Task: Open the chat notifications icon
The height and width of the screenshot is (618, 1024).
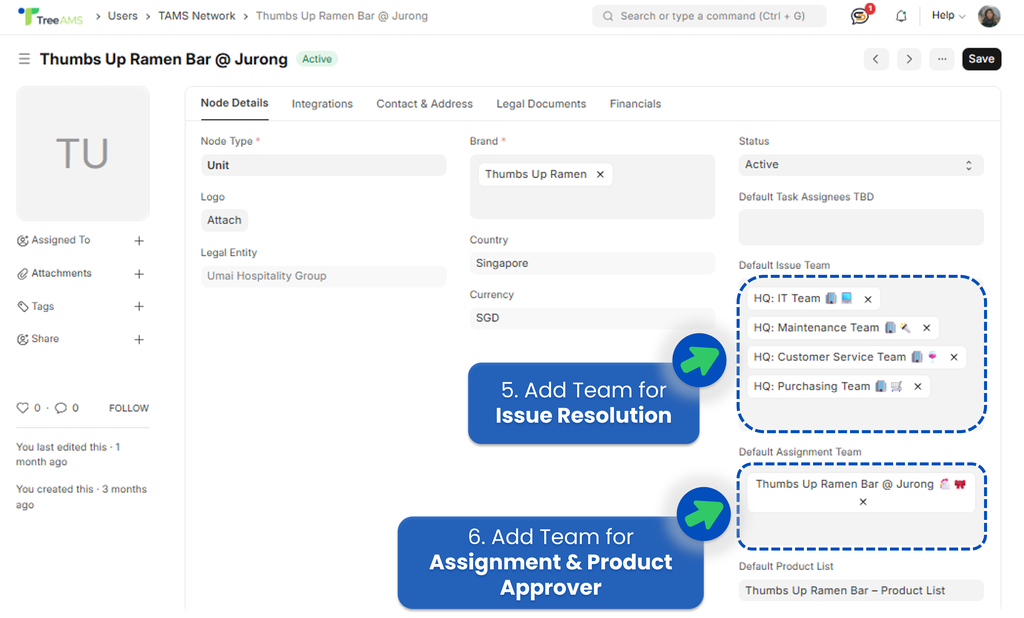Action: (859, 16)
